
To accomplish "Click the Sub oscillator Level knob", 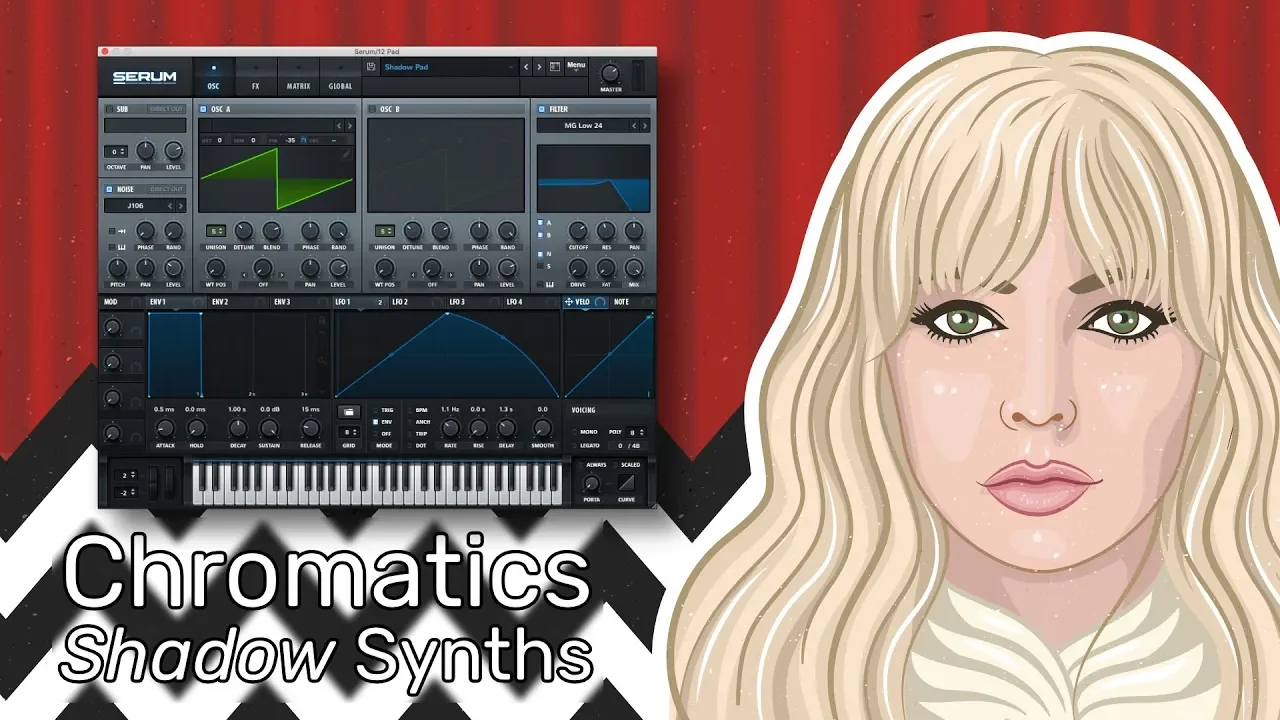I will (174, 150).
